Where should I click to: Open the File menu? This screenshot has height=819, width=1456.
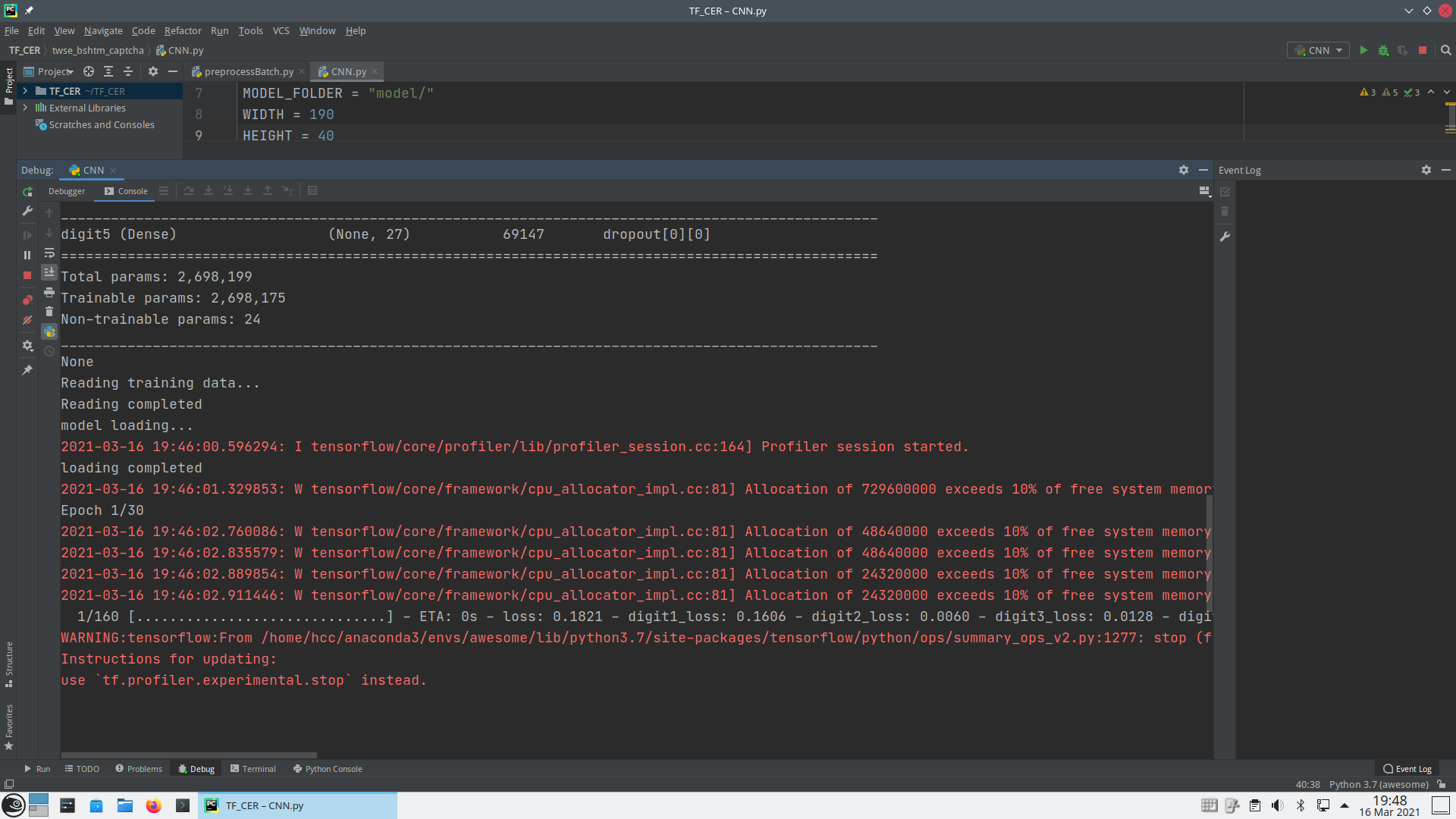(x=11, y=30)
